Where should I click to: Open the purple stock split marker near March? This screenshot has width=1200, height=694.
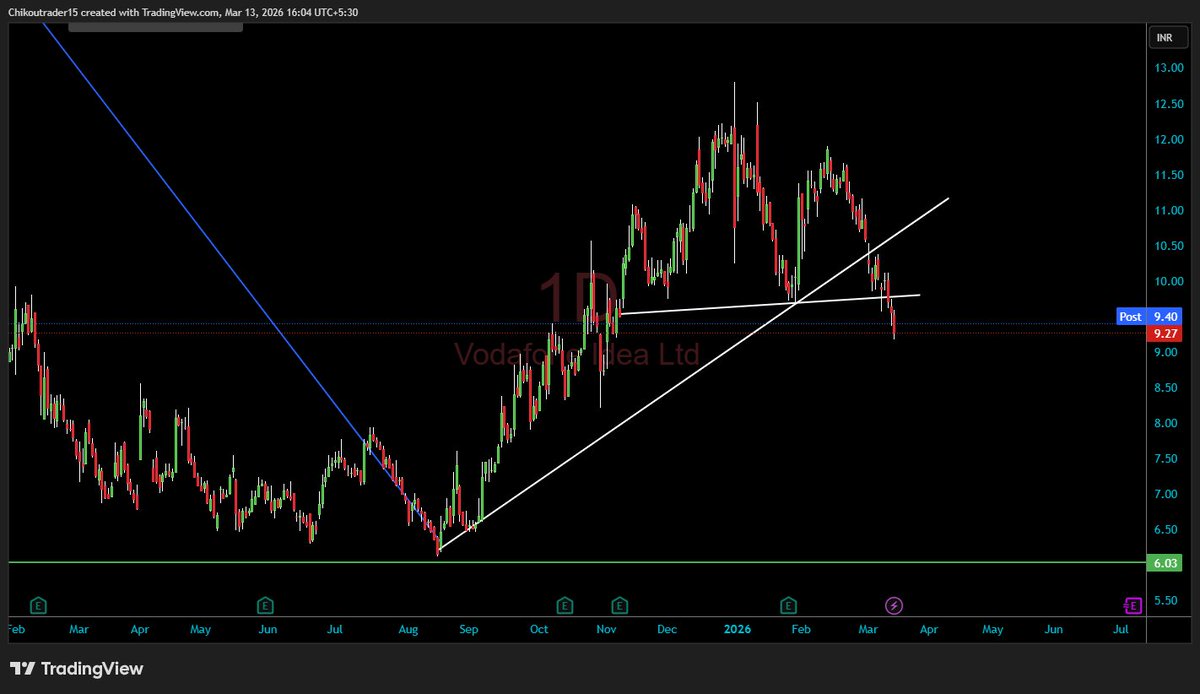894,605
